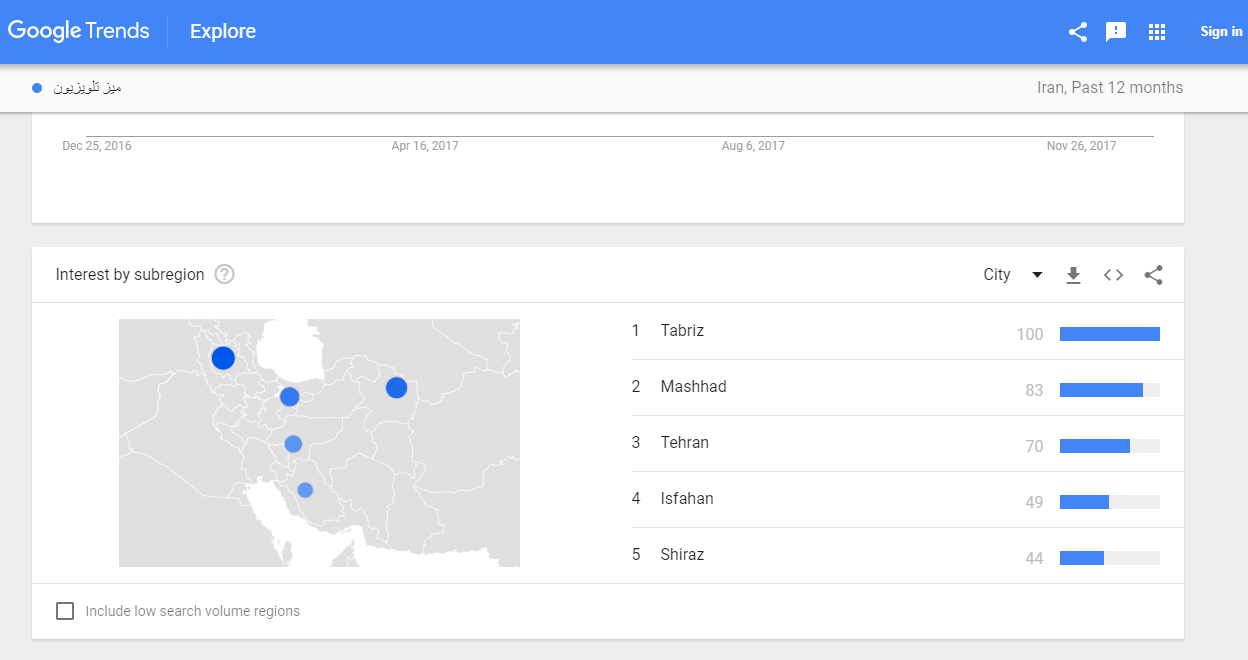Open the send feedback icon in header
Viewport: 1248px width, 660px height.
(1116, 32)
